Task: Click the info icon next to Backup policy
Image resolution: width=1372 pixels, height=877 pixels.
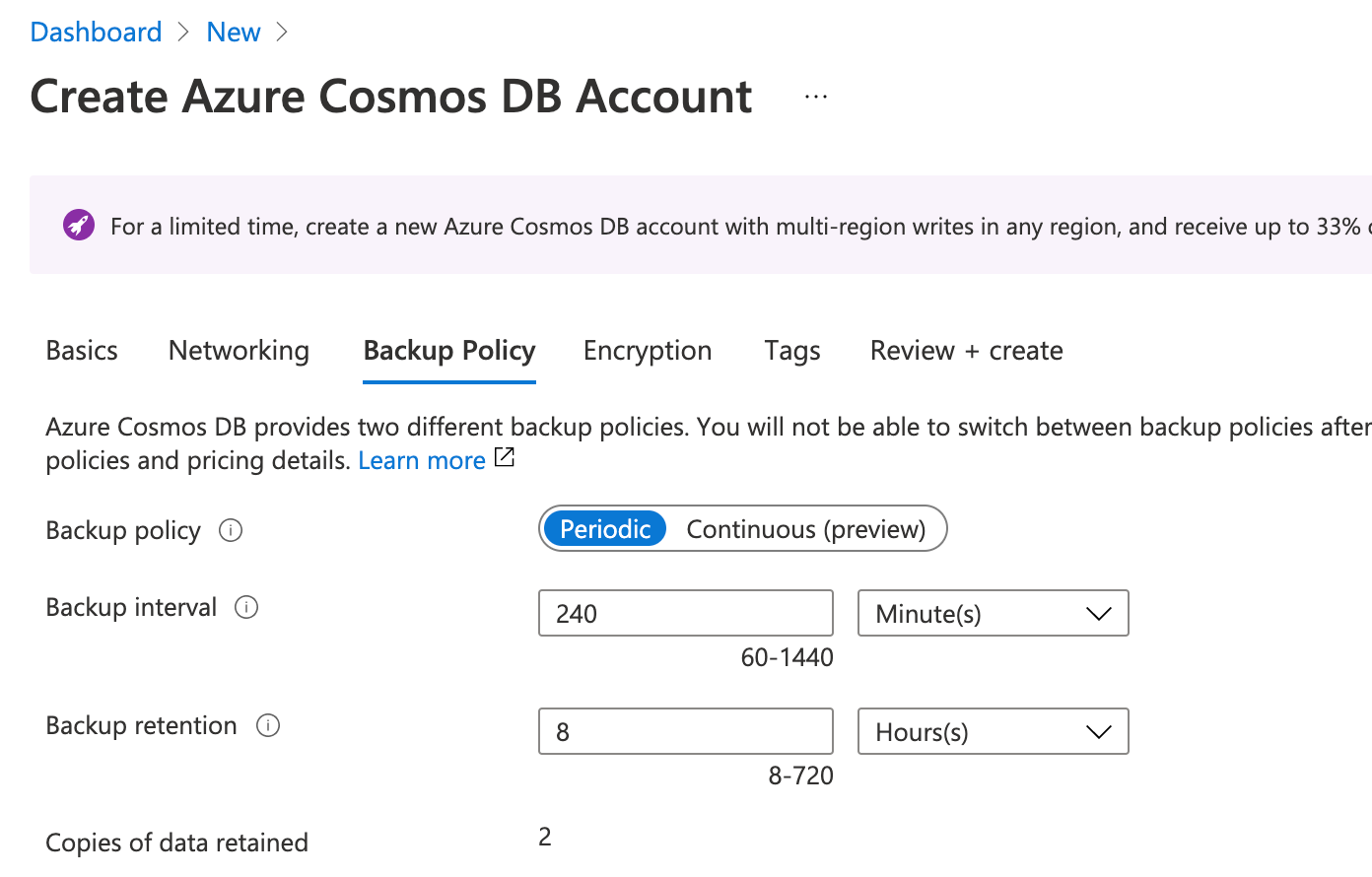Action: [x=231, y=530]
